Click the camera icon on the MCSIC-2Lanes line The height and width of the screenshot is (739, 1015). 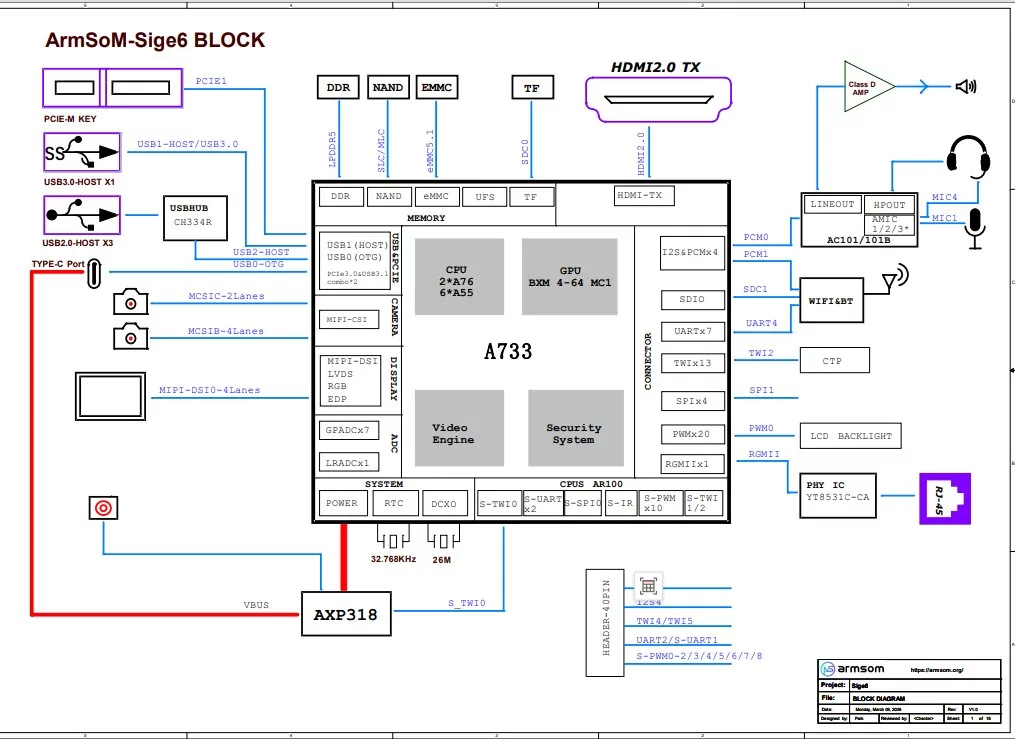click(130, 301)
